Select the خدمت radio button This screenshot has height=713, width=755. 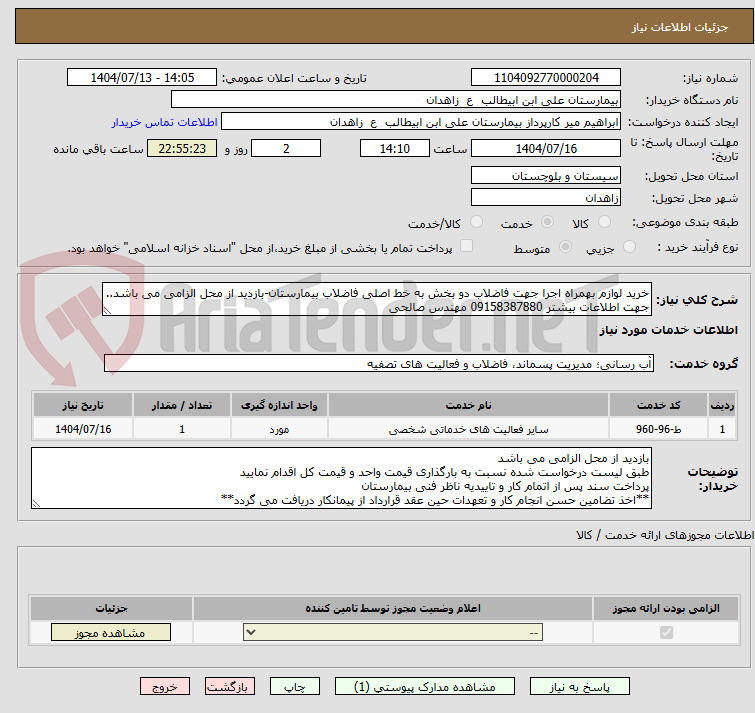[547, 222]
